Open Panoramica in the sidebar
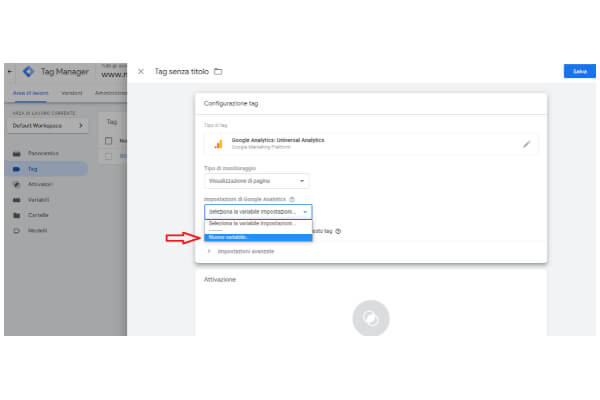600x400 pixels. [43, 153]
